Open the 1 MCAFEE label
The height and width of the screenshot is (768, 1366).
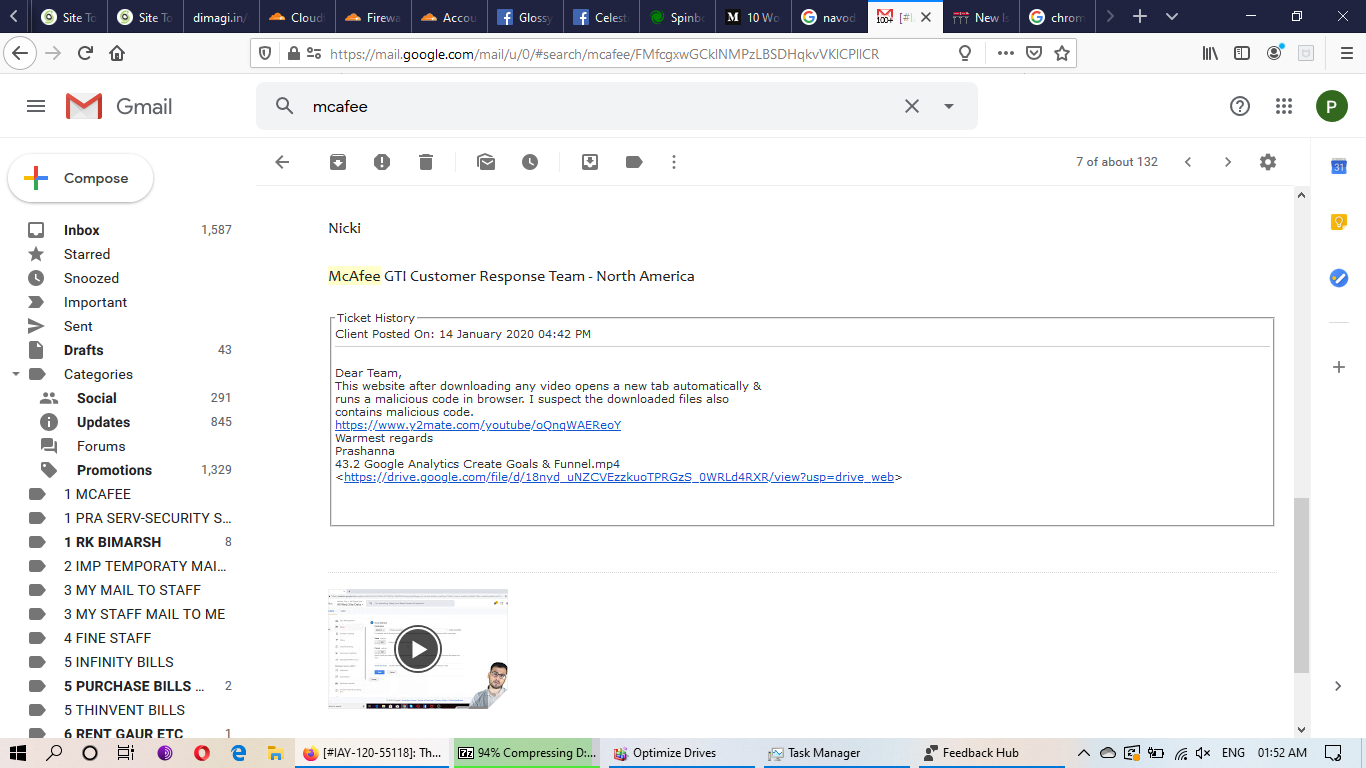pos(97,494)
